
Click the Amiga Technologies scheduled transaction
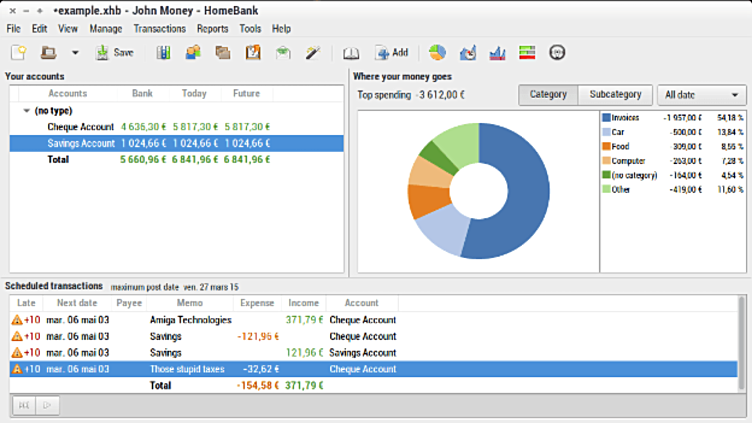pos(190,320)
